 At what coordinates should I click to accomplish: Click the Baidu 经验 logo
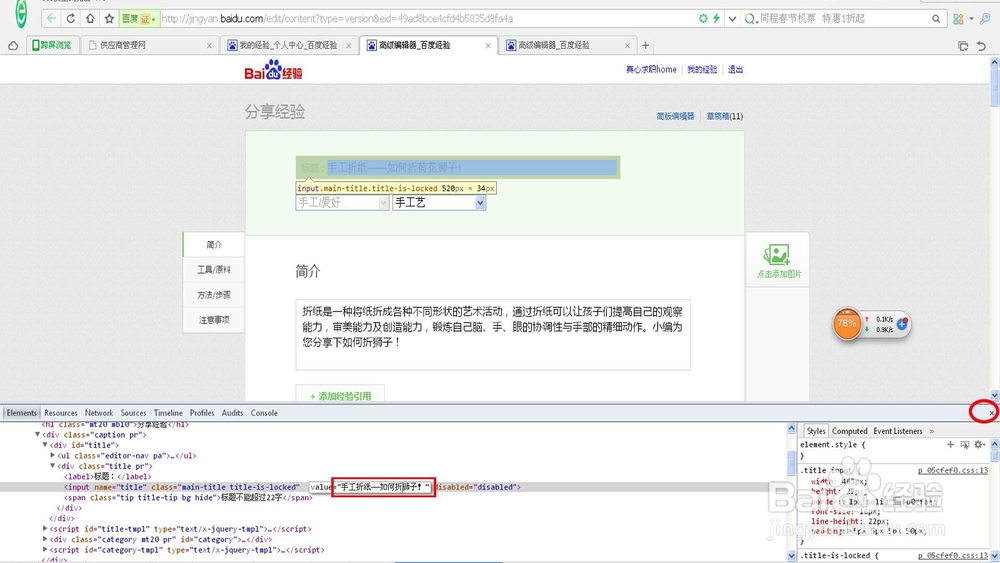(274, 70)
